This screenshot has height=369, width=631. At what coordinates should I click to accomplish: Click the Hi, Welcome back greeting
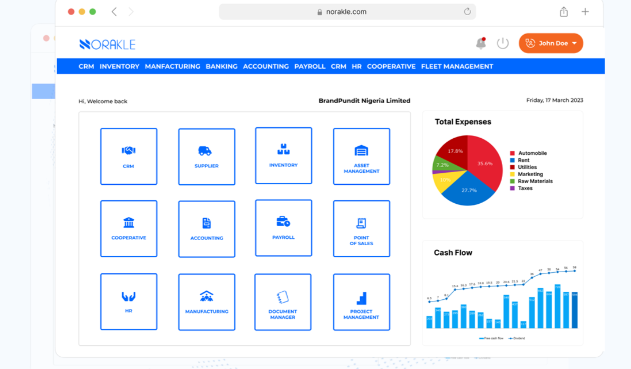pos(103,101)
